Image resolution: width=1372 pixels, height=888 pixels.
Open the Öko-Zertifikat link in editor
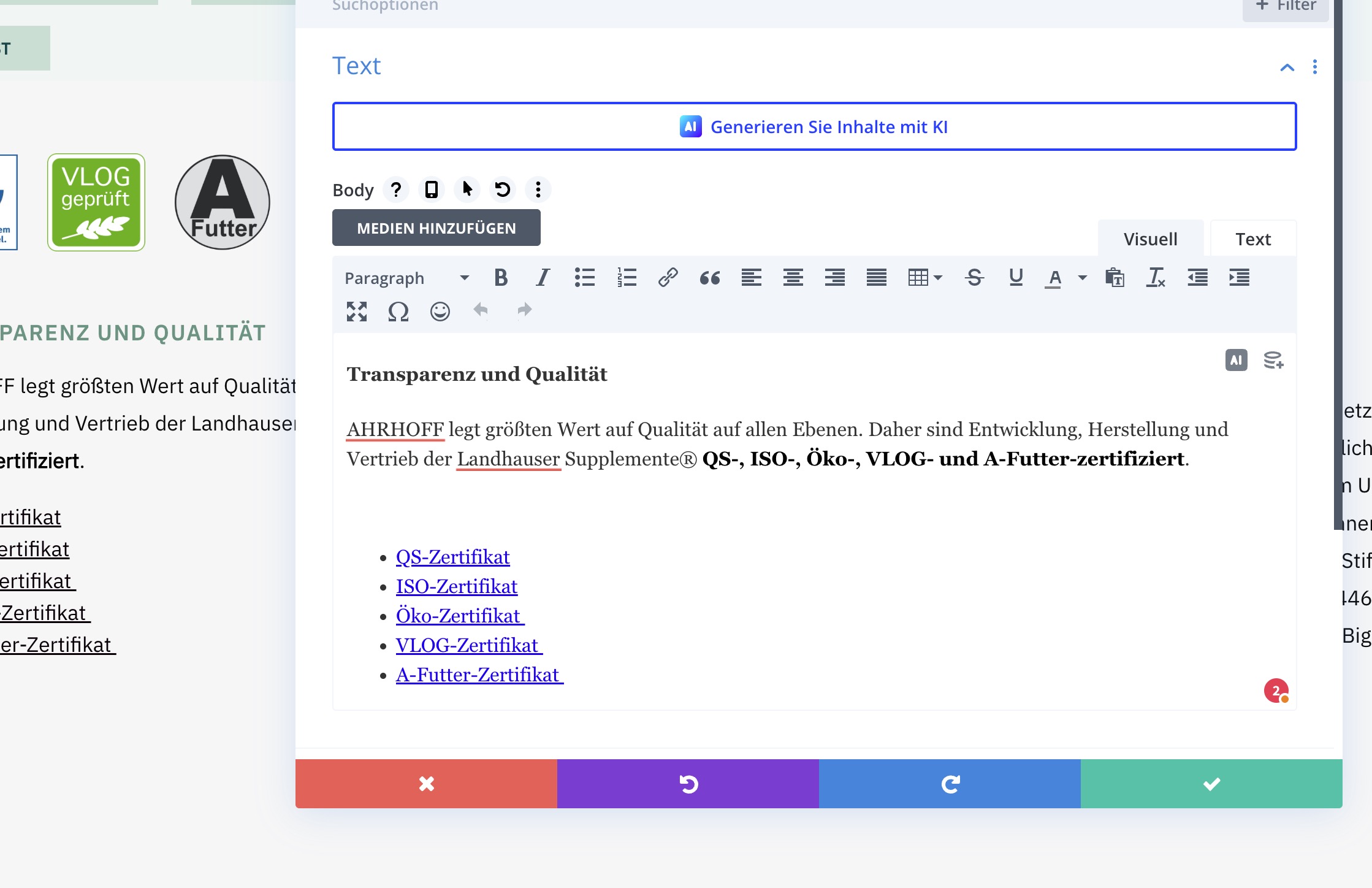[460, 616]
